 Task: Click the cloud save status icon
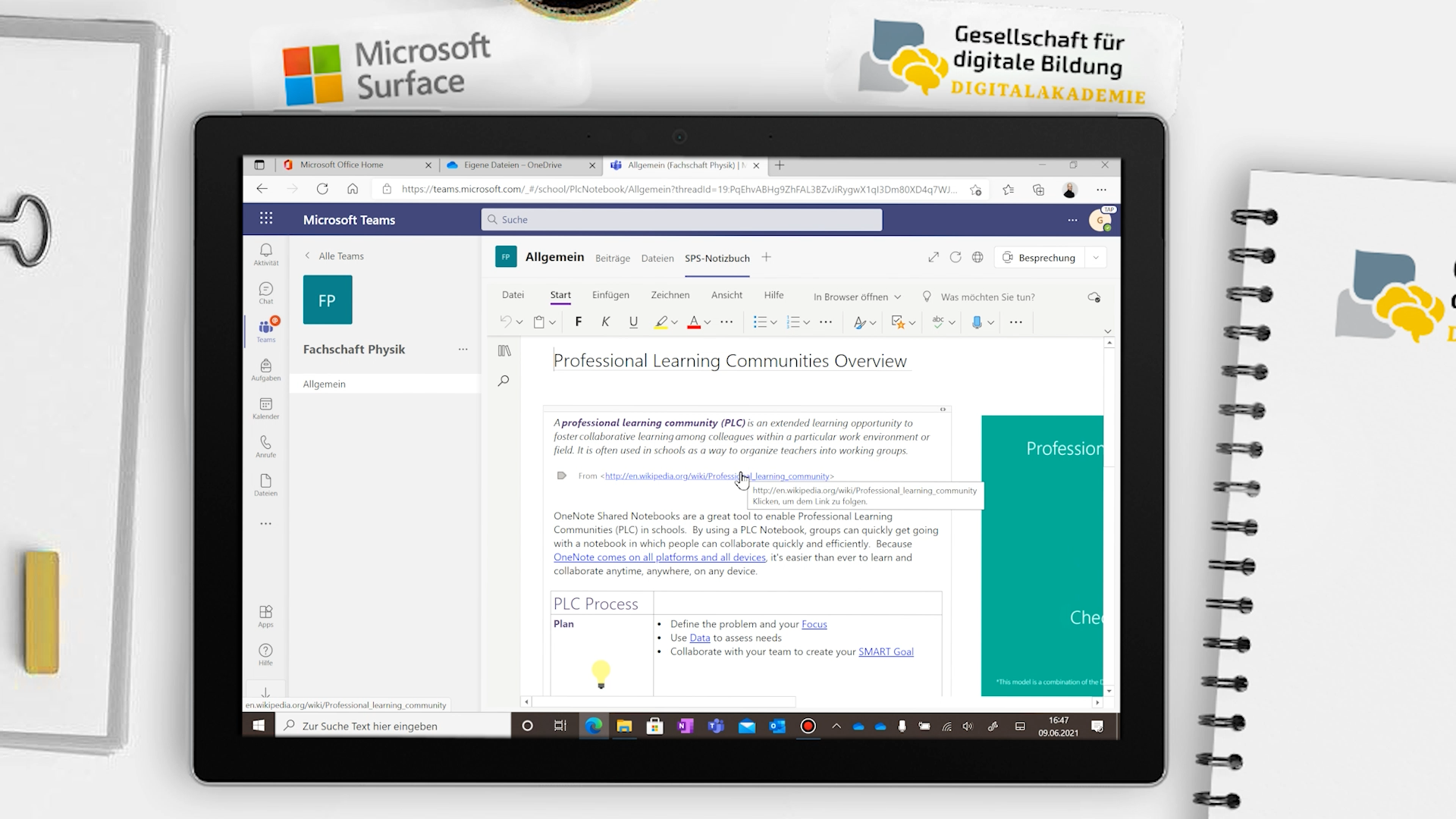(x=1094, y=297)
